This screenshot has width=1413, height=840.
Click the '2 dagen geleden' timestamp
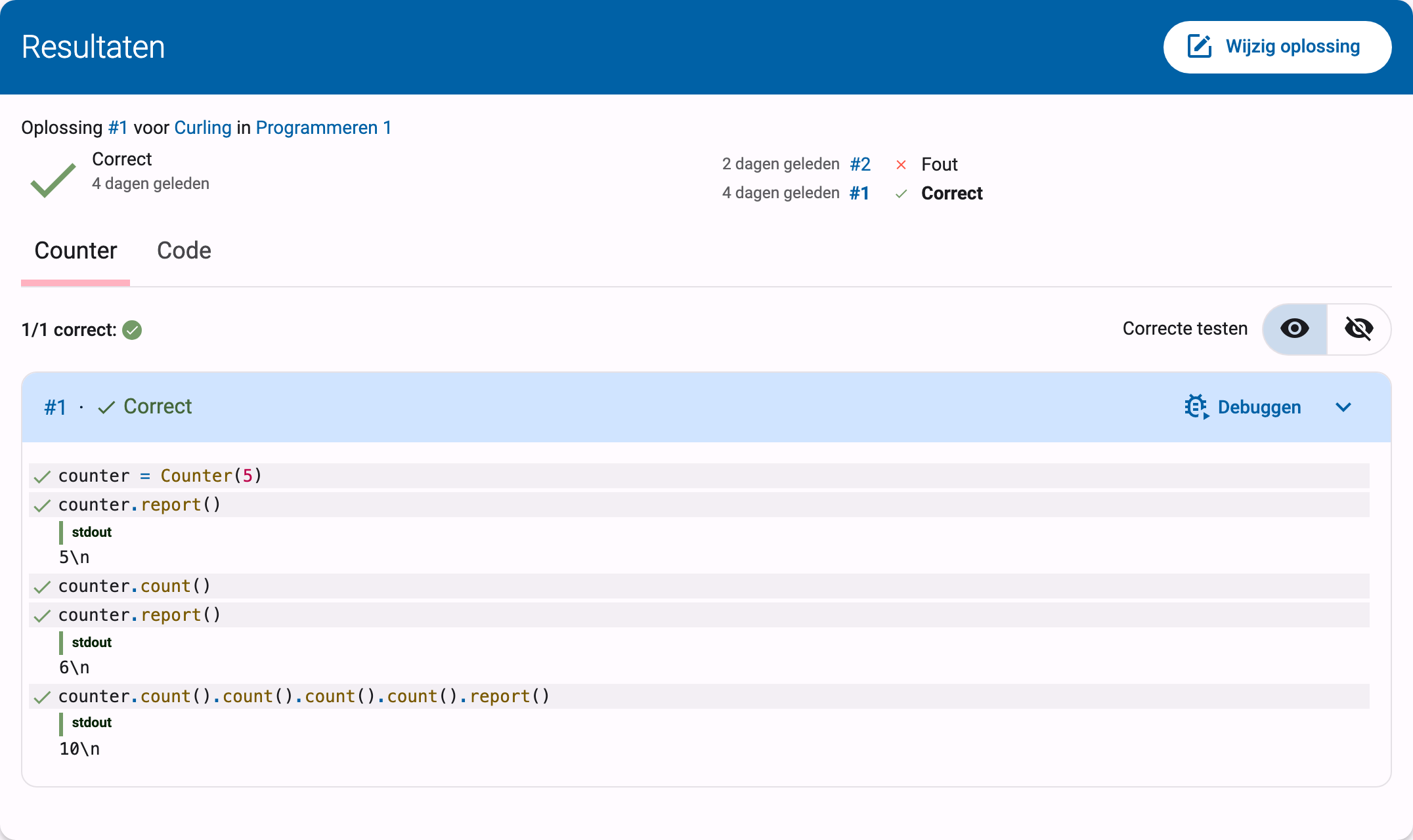(781, 164)
